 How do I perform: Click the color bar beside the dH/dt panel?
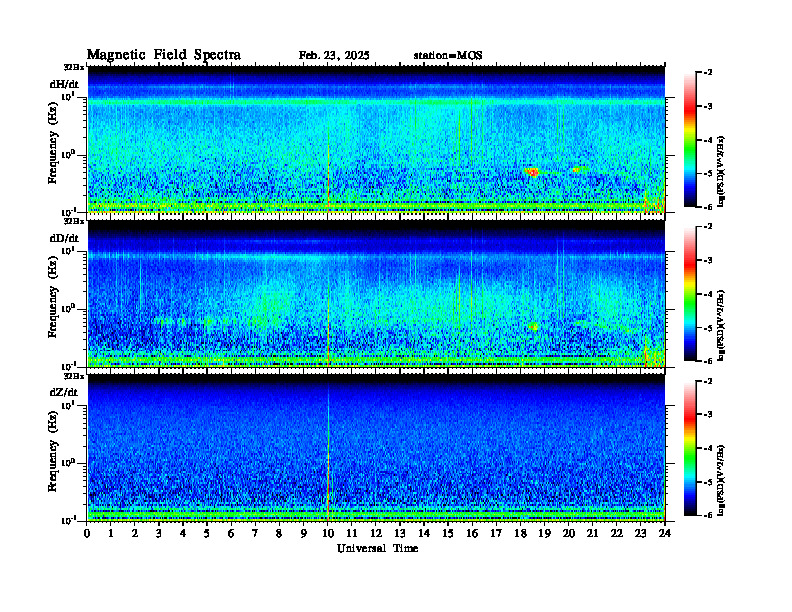tap(690, 139)
